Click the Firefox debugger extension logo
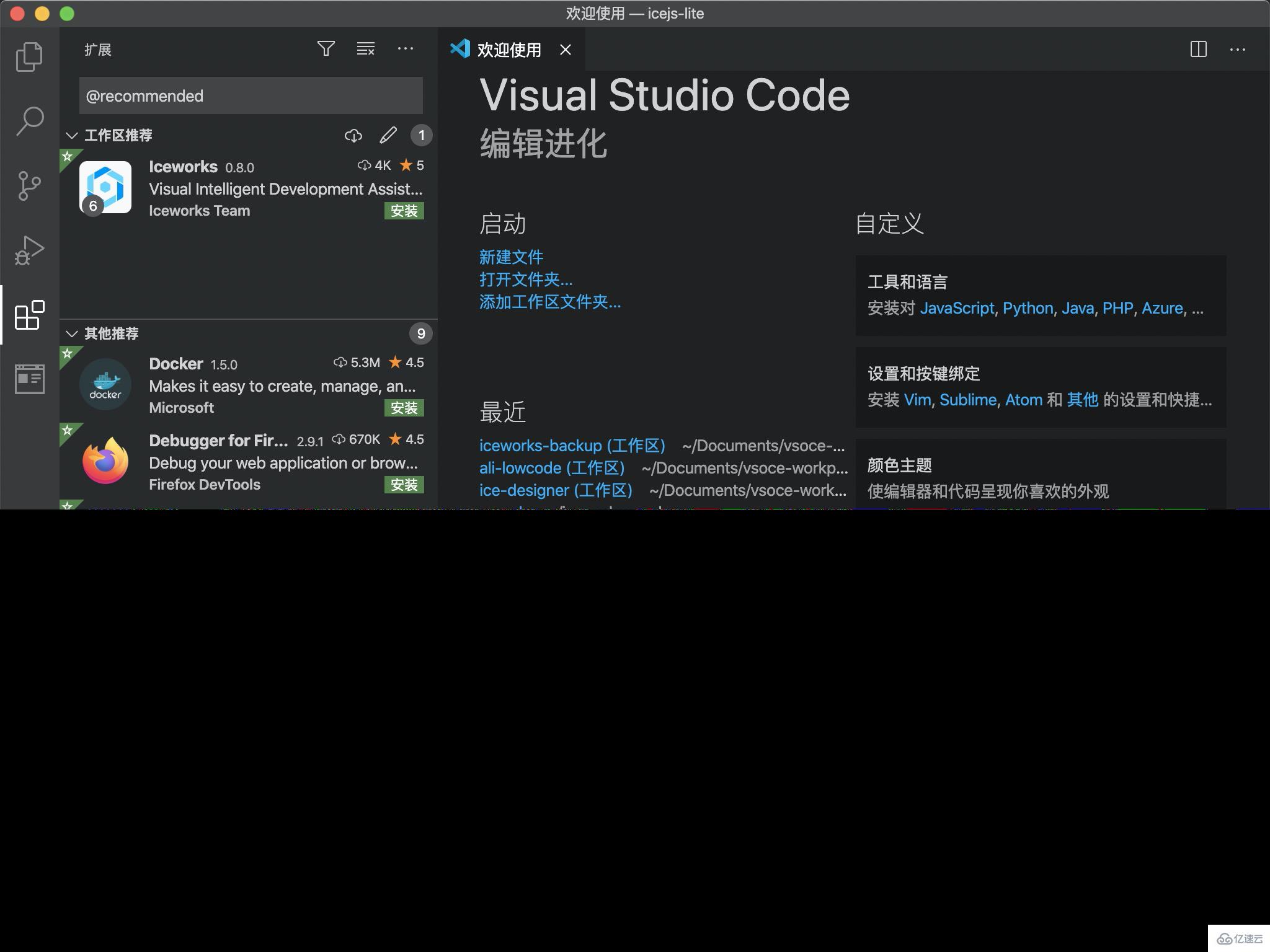This screenshot has width=1270, height=952. point(105,461)
